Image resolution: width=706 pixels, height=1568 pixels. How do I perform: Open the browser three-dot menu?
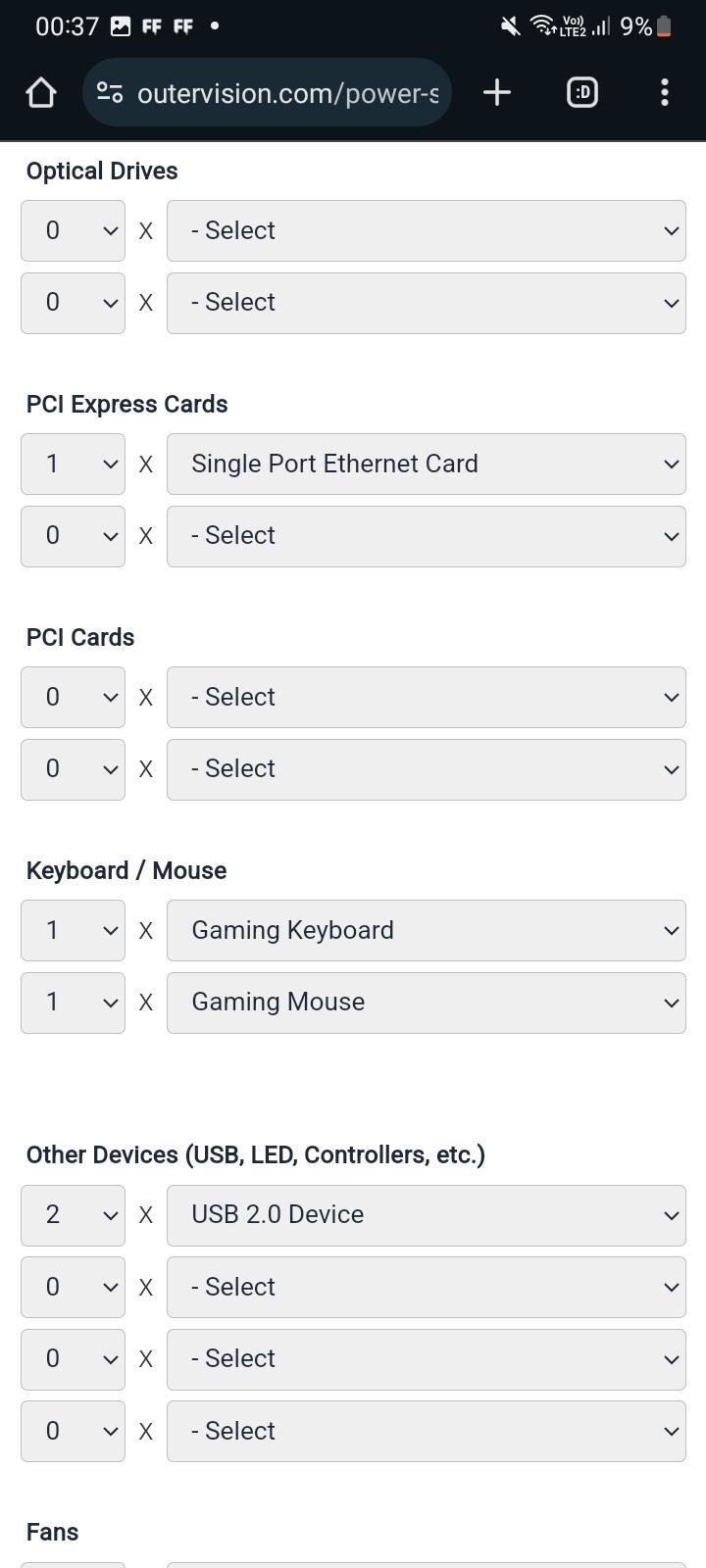(665, 93)
